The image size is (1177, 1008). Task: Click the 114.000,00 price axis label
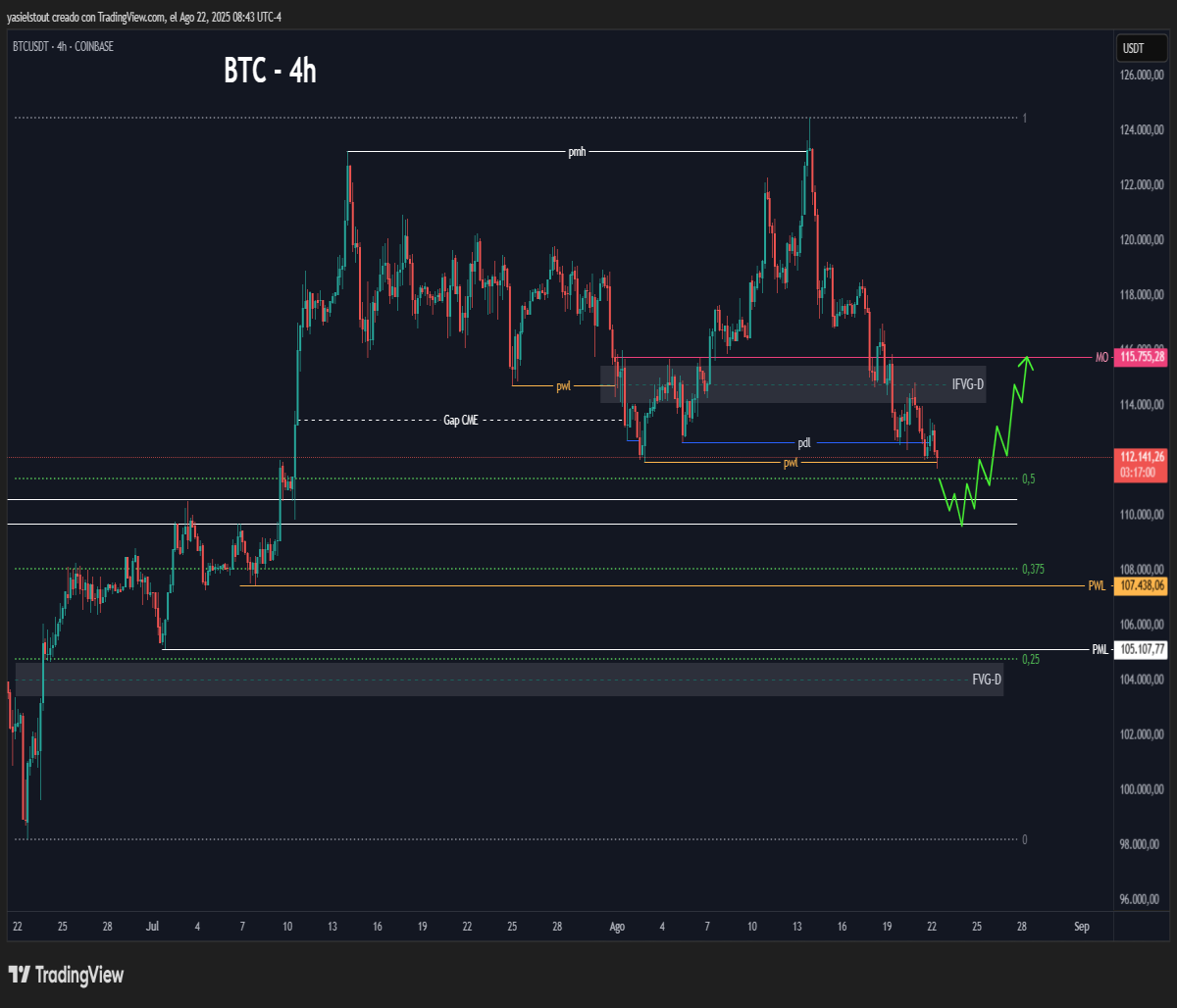[1143, 404]
